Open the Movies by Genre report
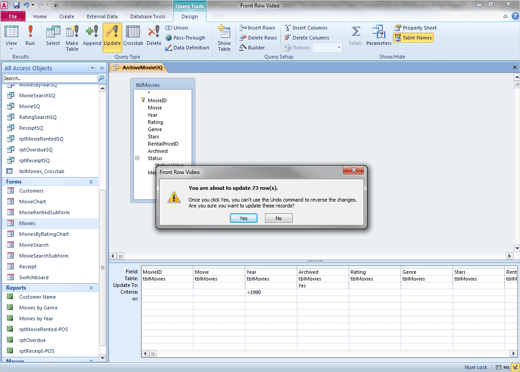This screenshot has width=520, height=372. click(x=38, y=308)
